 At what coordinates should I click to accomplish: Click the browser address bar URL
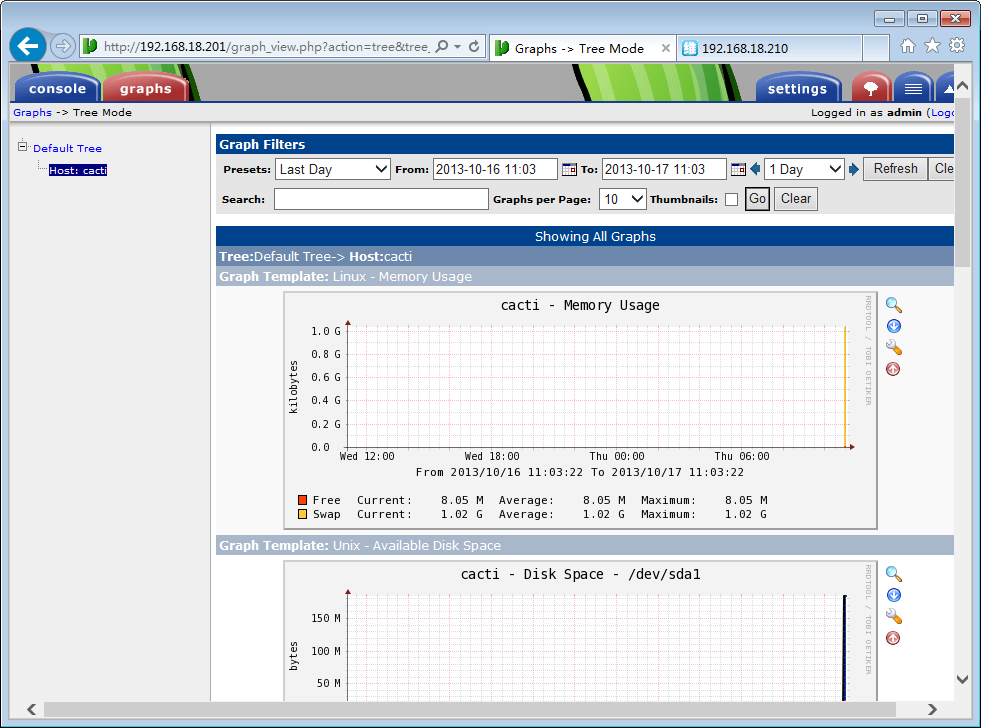(x=266, y=47)
